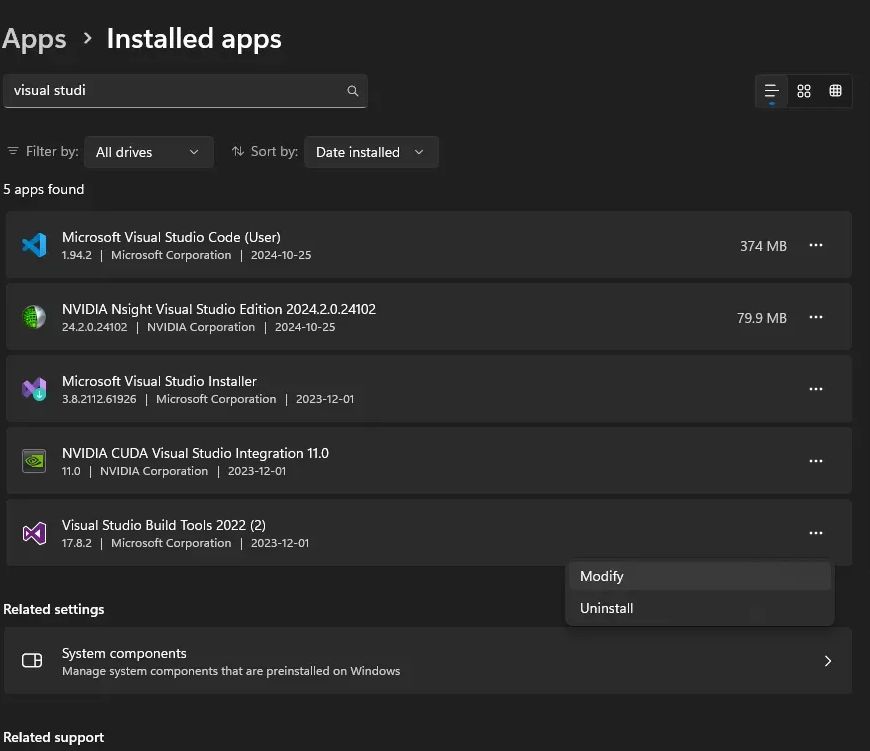The height and width of the screenshot is (751, 870).
Task: Open System components settings
Action: click(428, 661)
